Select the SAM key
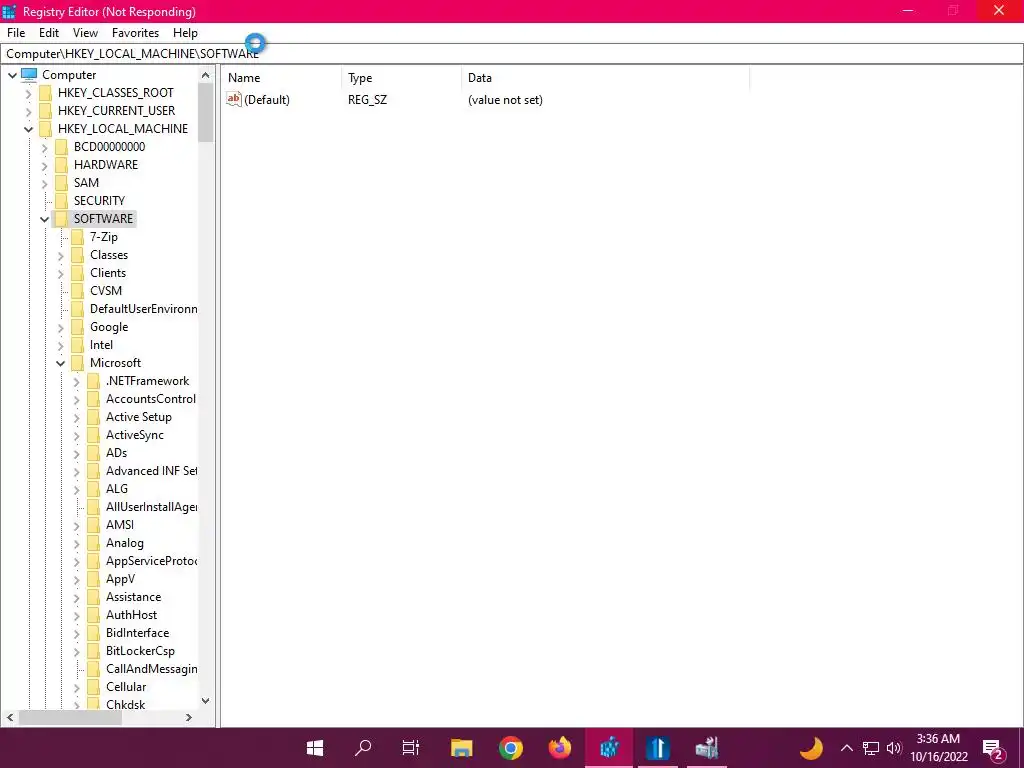 [x=86, y=183]
